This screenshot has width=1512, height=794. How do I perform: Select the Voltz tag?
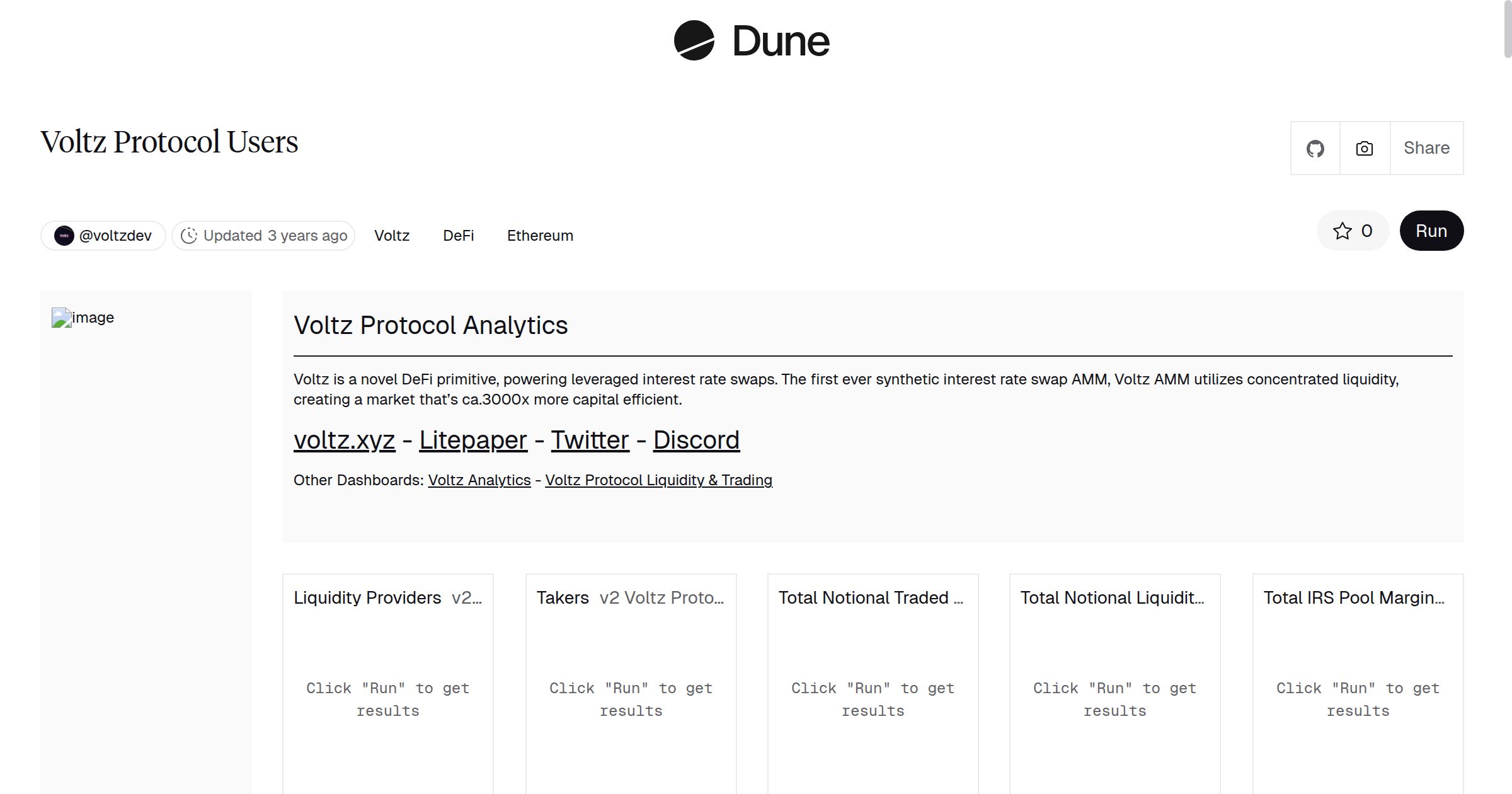click(x=391, y=236)
